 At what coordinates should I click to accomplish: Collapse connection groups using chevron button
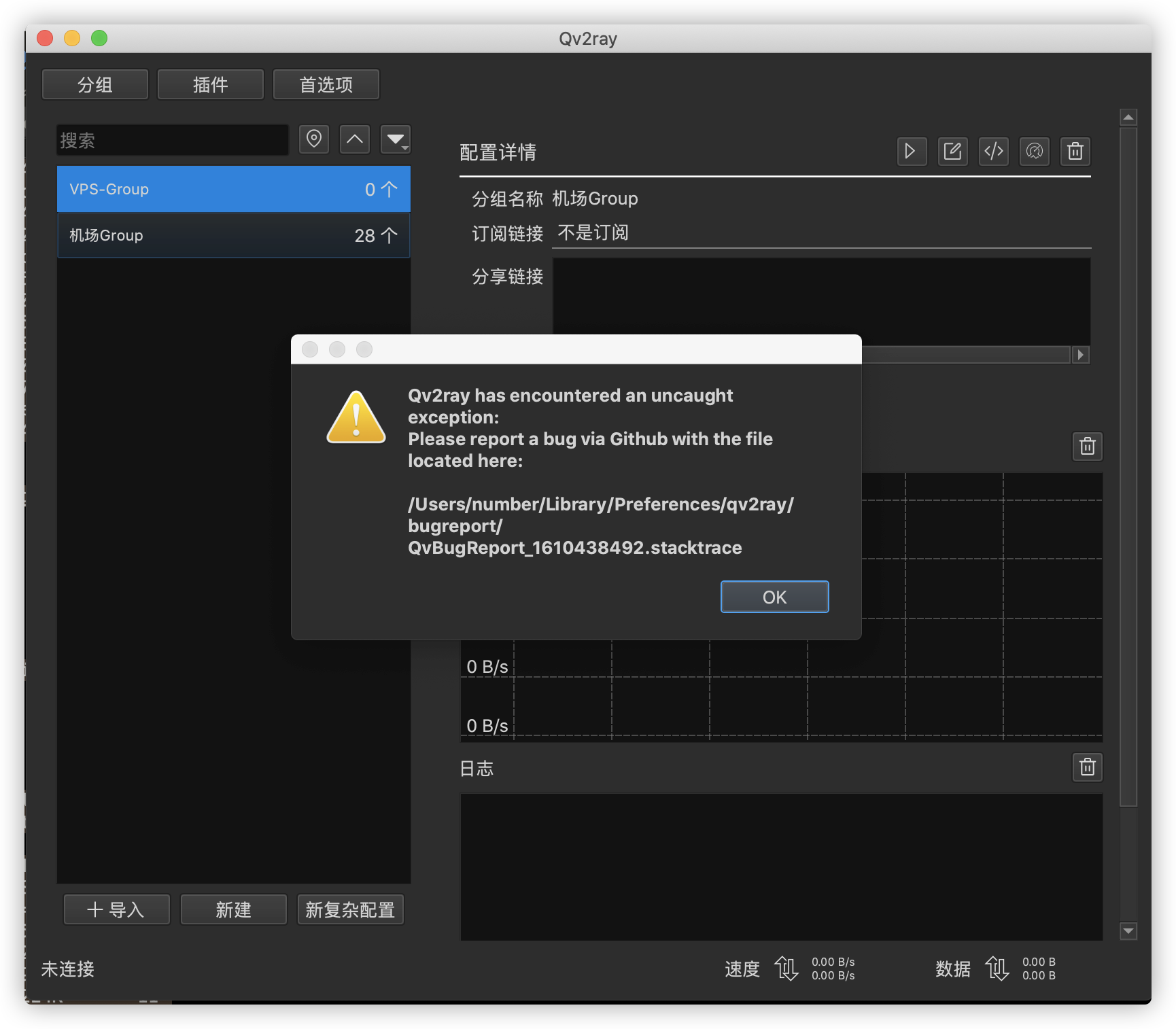(x=354, y=139)
